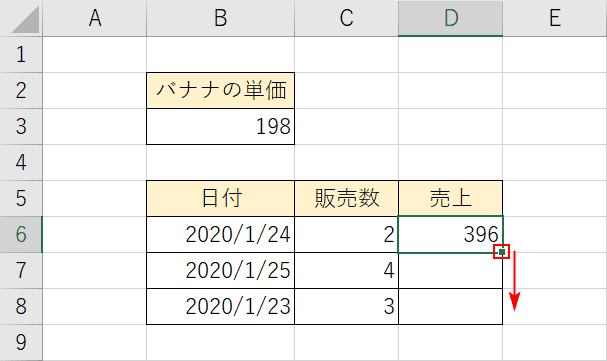Click the 日付 header cell
Image resolution: width=607 pixels, height=361 pixels.
pos(220,198)
